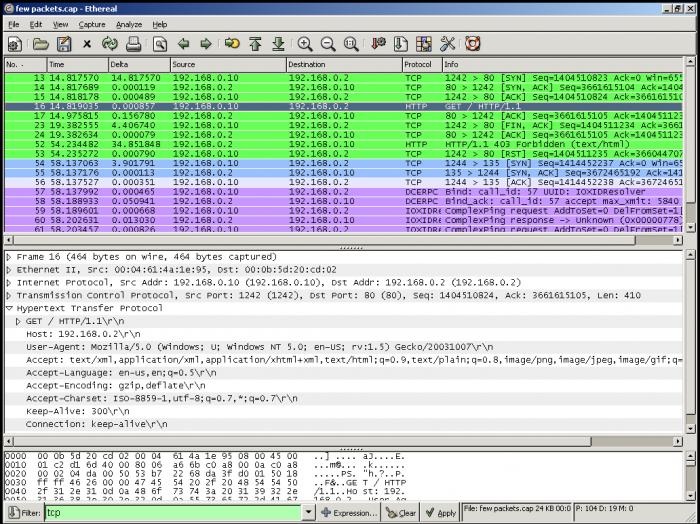The width and height of the screenshot is (700, 524).
Task: Jump to the first packet with the up arrow icon
Action: click(255, 44)
